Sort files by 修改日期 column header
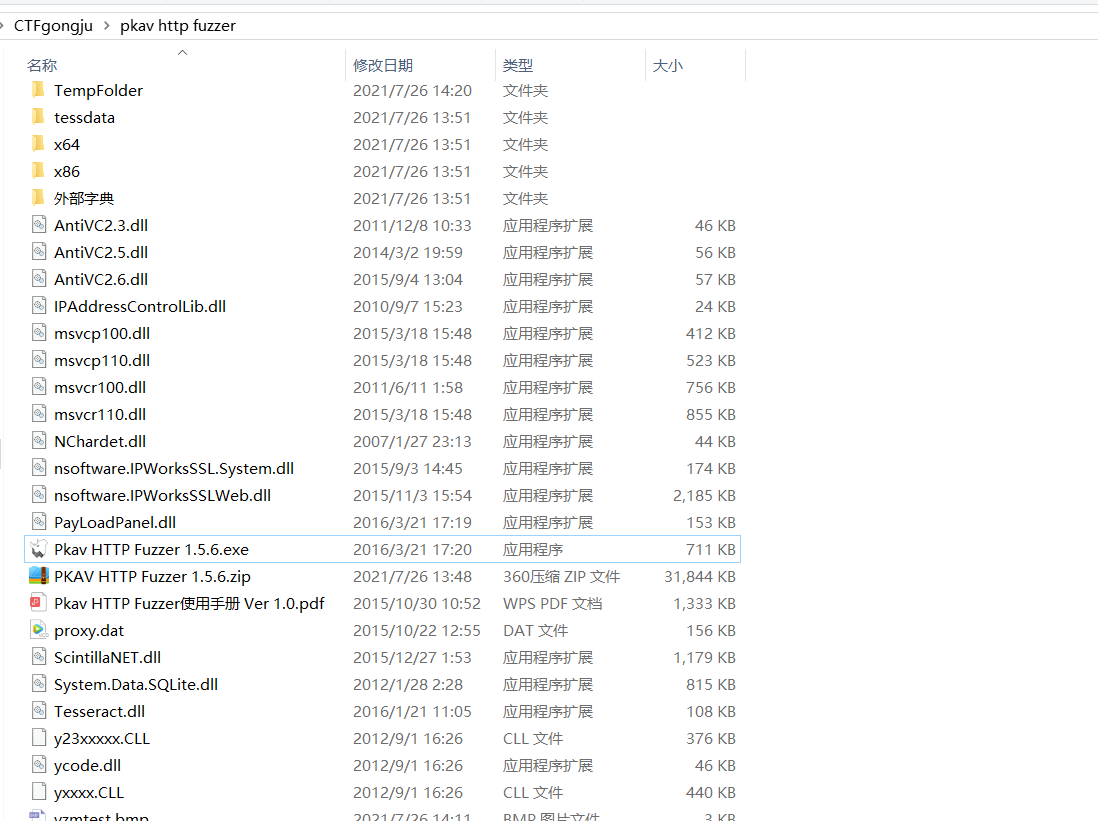This screenshot has width=1098, height=827. (383, 65)
